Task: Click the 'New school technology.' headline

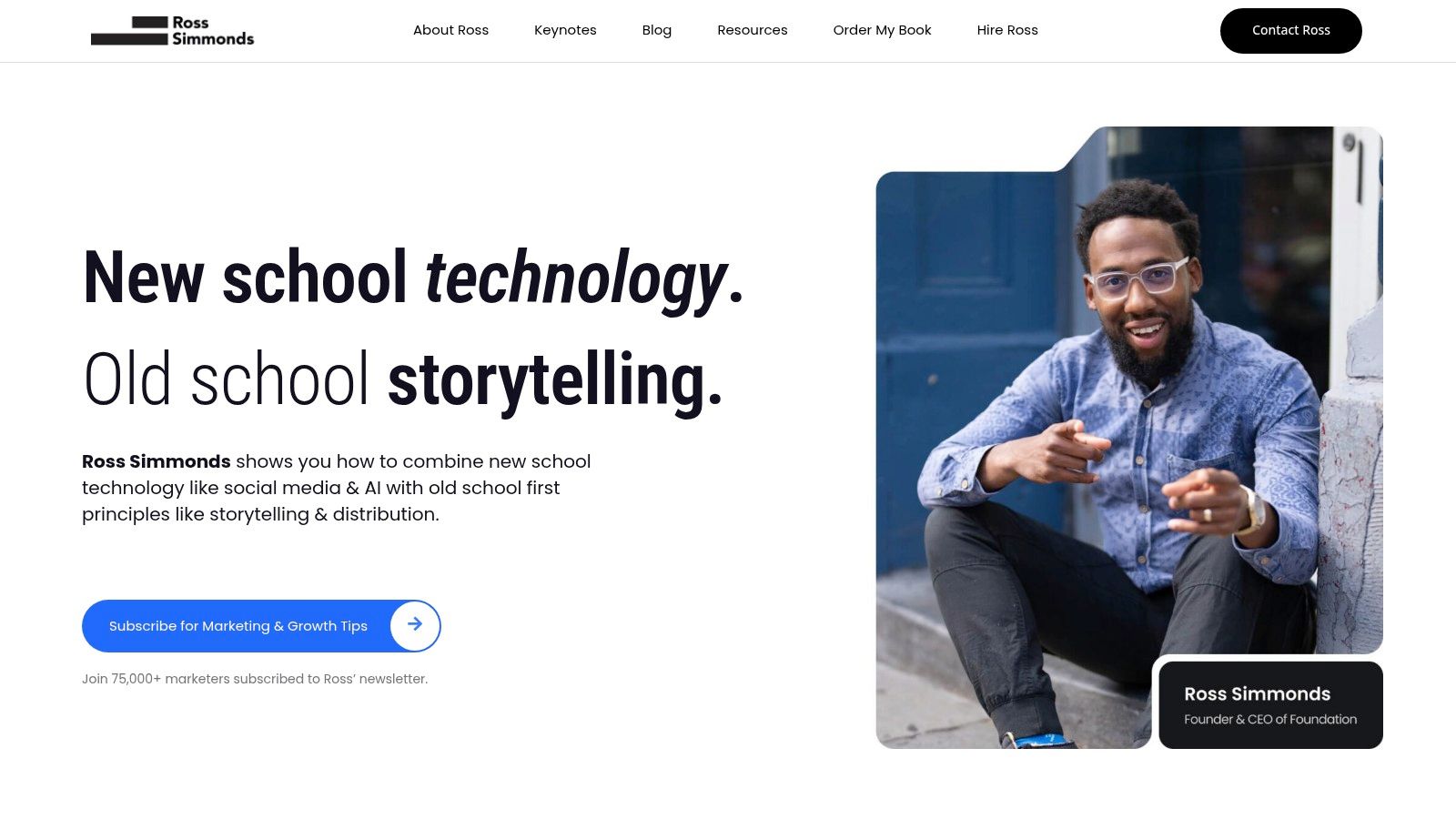Action: pyautogui.click(x=414, y=278)
